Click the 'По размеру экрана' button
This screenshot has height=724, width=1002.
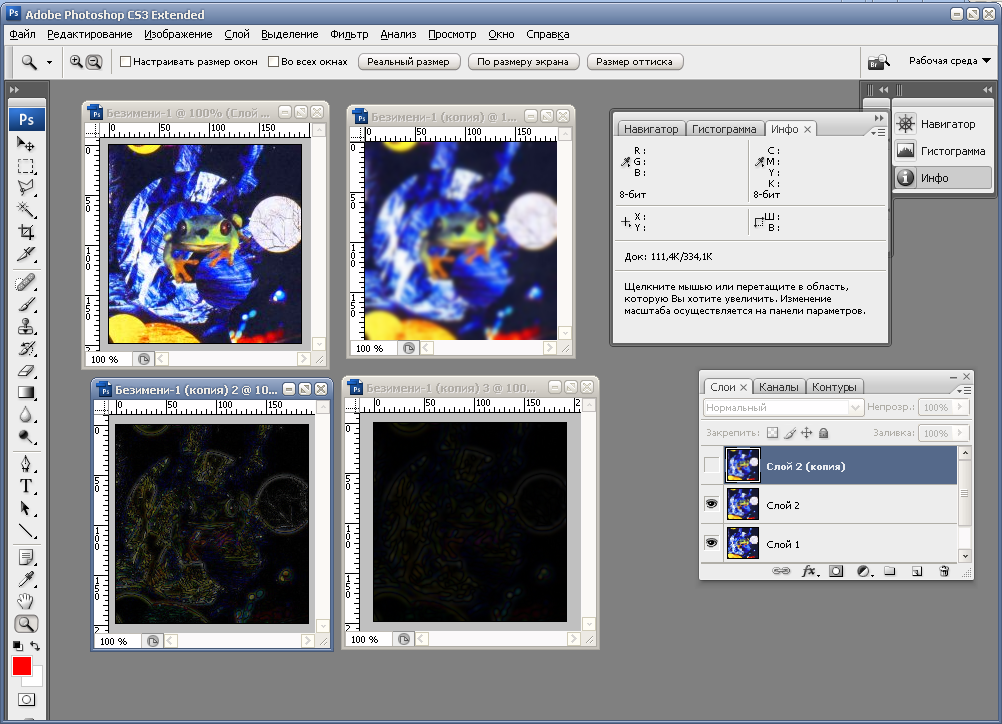coord(523,61)
